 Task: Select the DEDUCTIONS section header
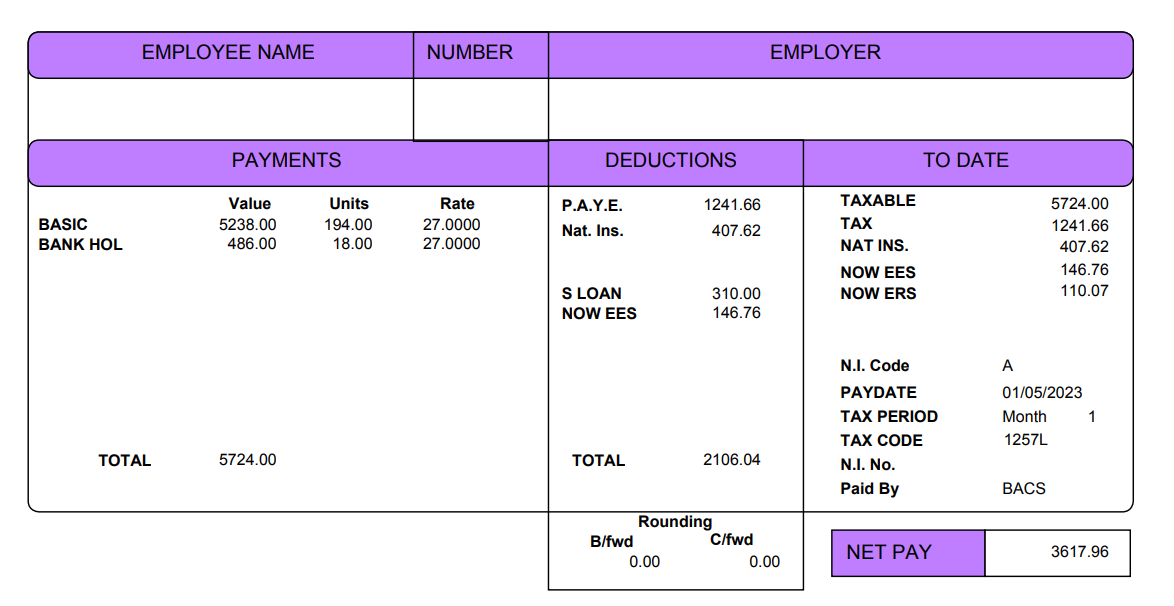tap(670, 161)
